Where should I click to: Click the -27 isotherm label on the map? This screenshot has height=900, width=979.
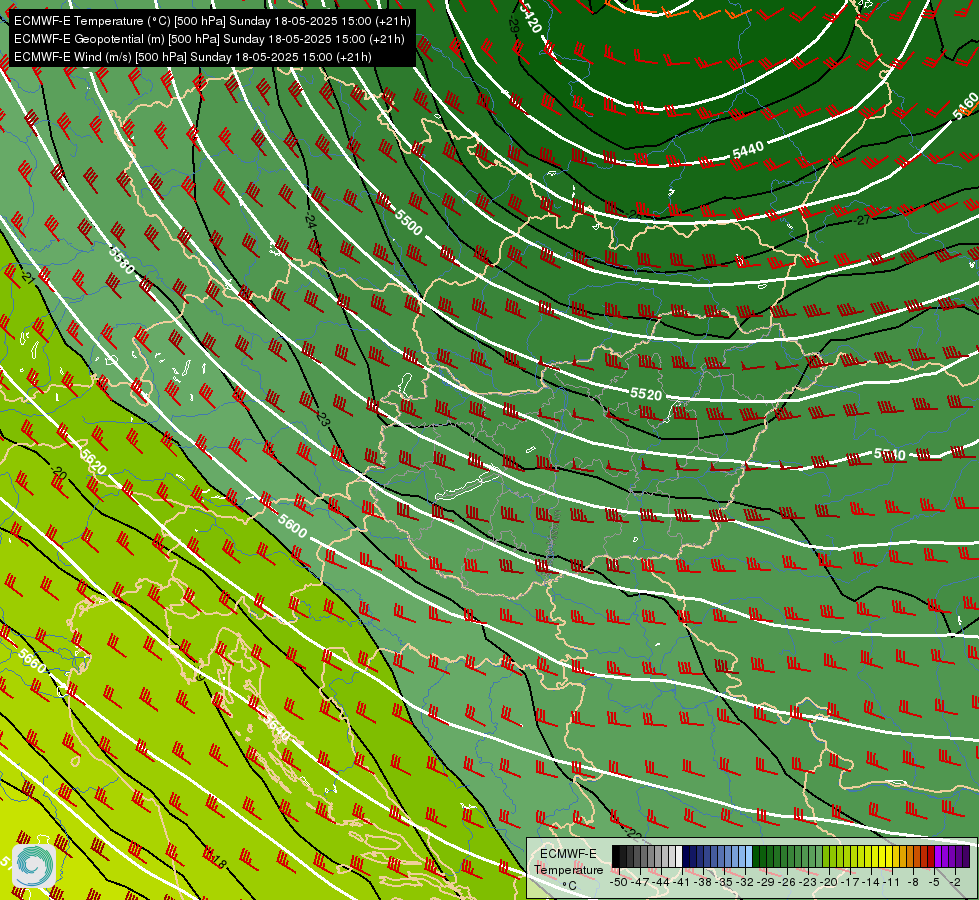point(862,220)
